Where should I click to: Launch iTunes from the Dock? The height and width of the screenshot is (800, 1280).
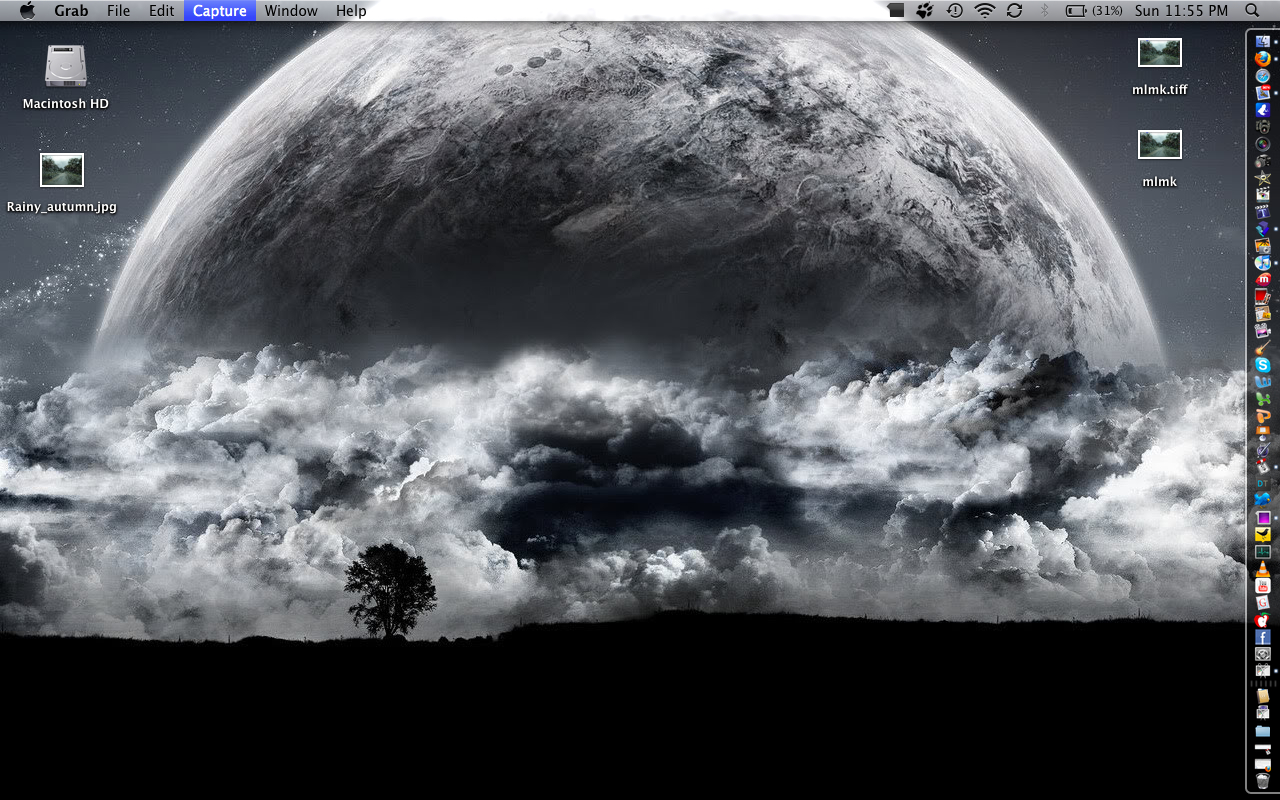(1263, 262)
